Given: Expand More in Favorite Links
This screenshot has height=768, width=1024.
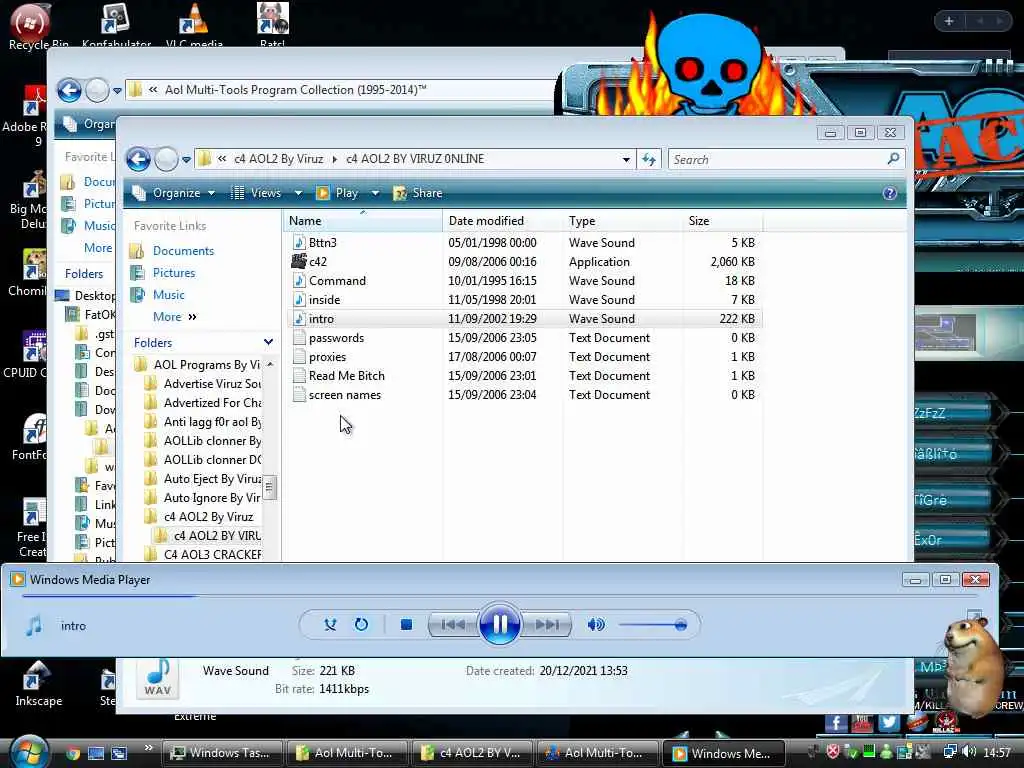Looking at the screenshot, I should click(174, 317).
